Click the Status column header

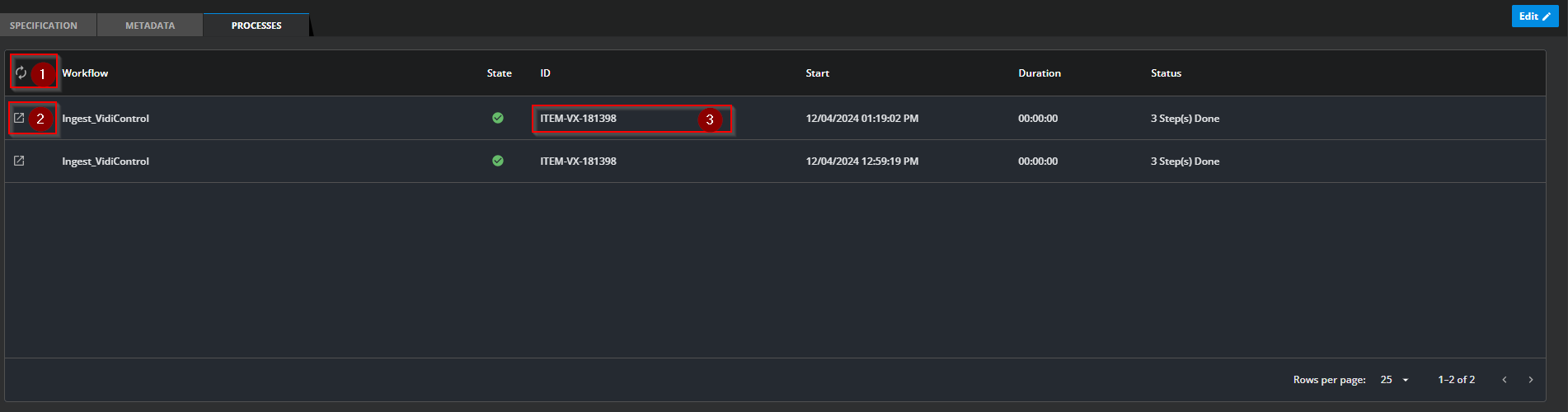point(1166,73)
